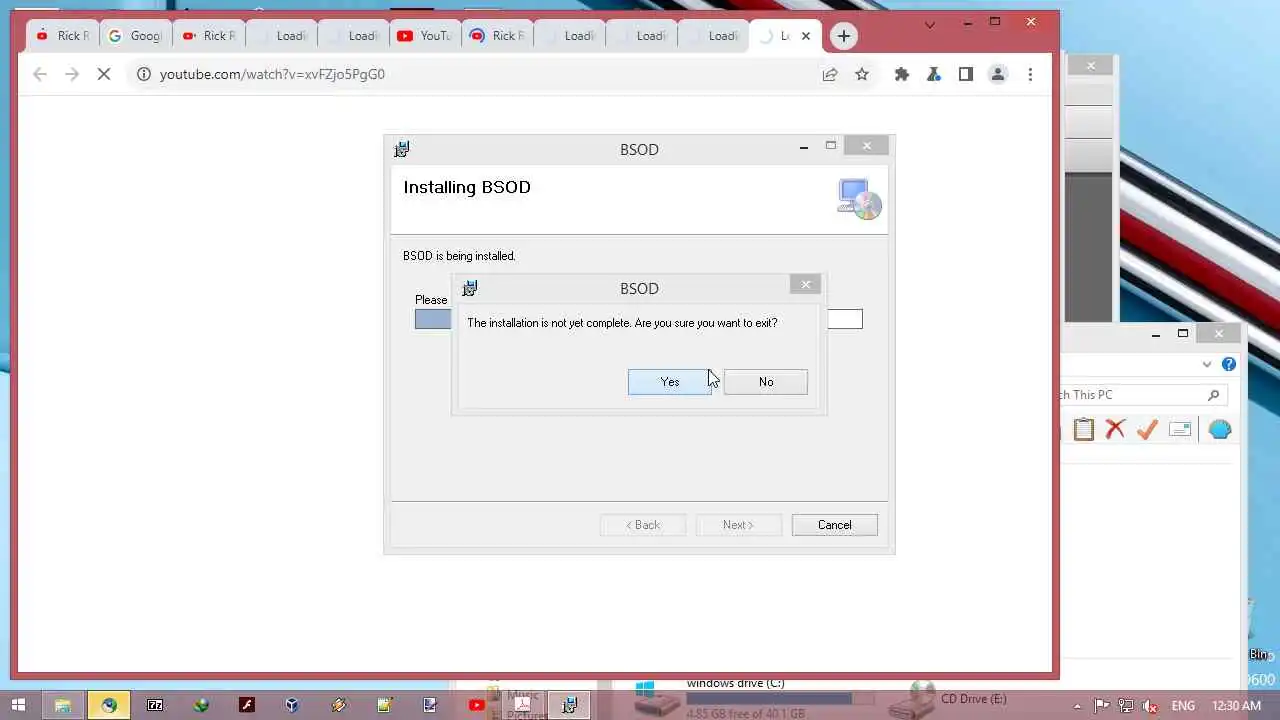Click the pinned extension icon beside the puzzle
Image resolution: width=1280 pixels, height=720 pixels.
click(934, 74)
